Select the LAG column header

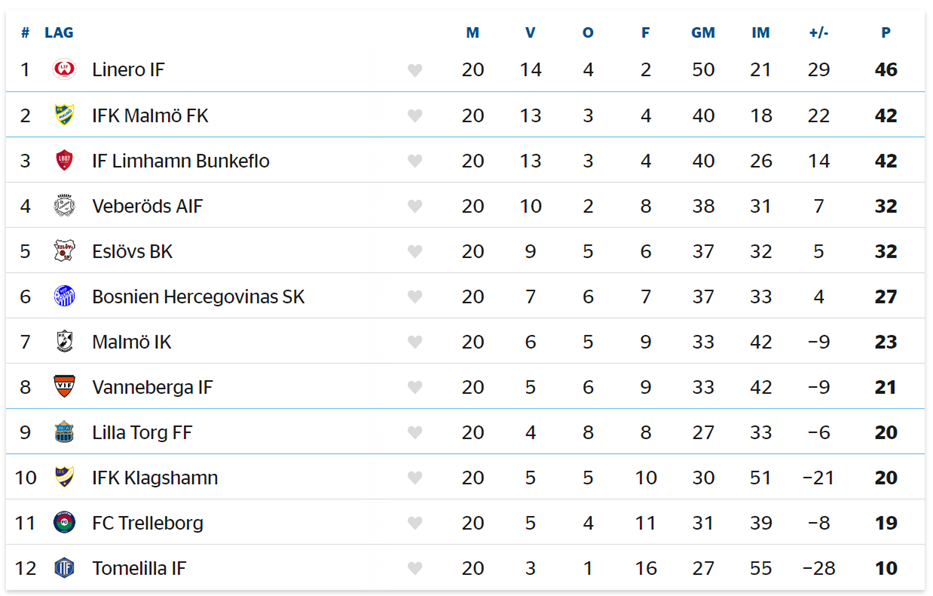(x=59, y=33)
